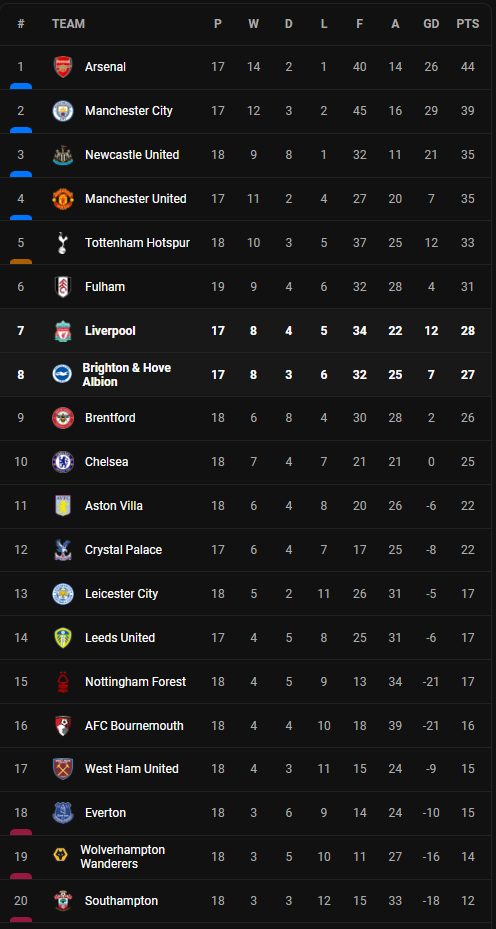Click the Nottingham Forest tree logo

[x=62, y=681]
